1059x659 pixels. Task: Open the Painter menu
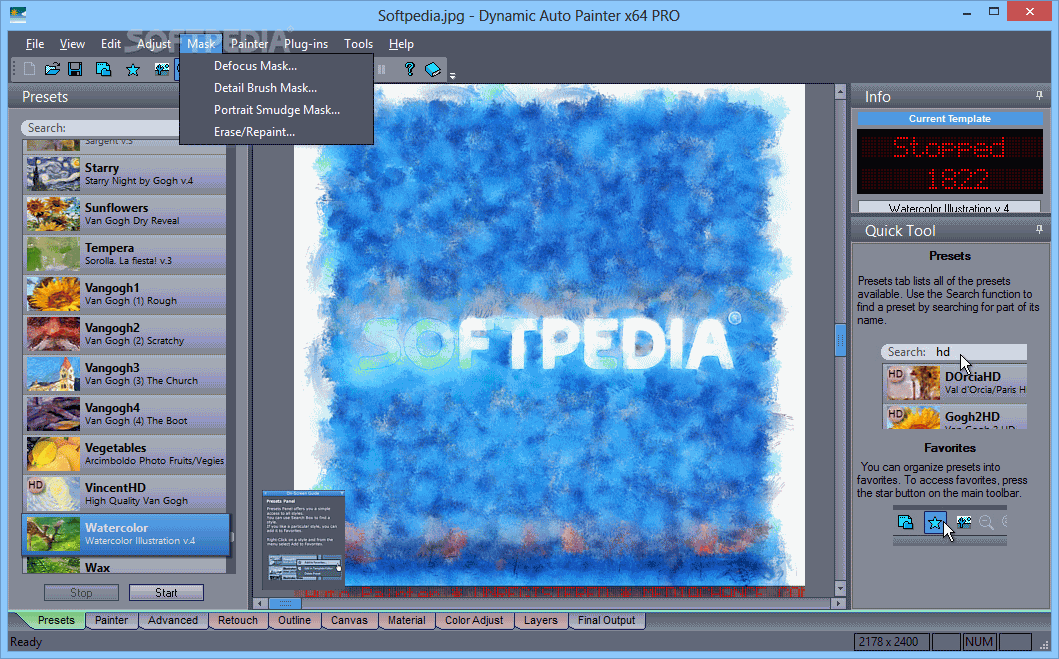point(249,44)
